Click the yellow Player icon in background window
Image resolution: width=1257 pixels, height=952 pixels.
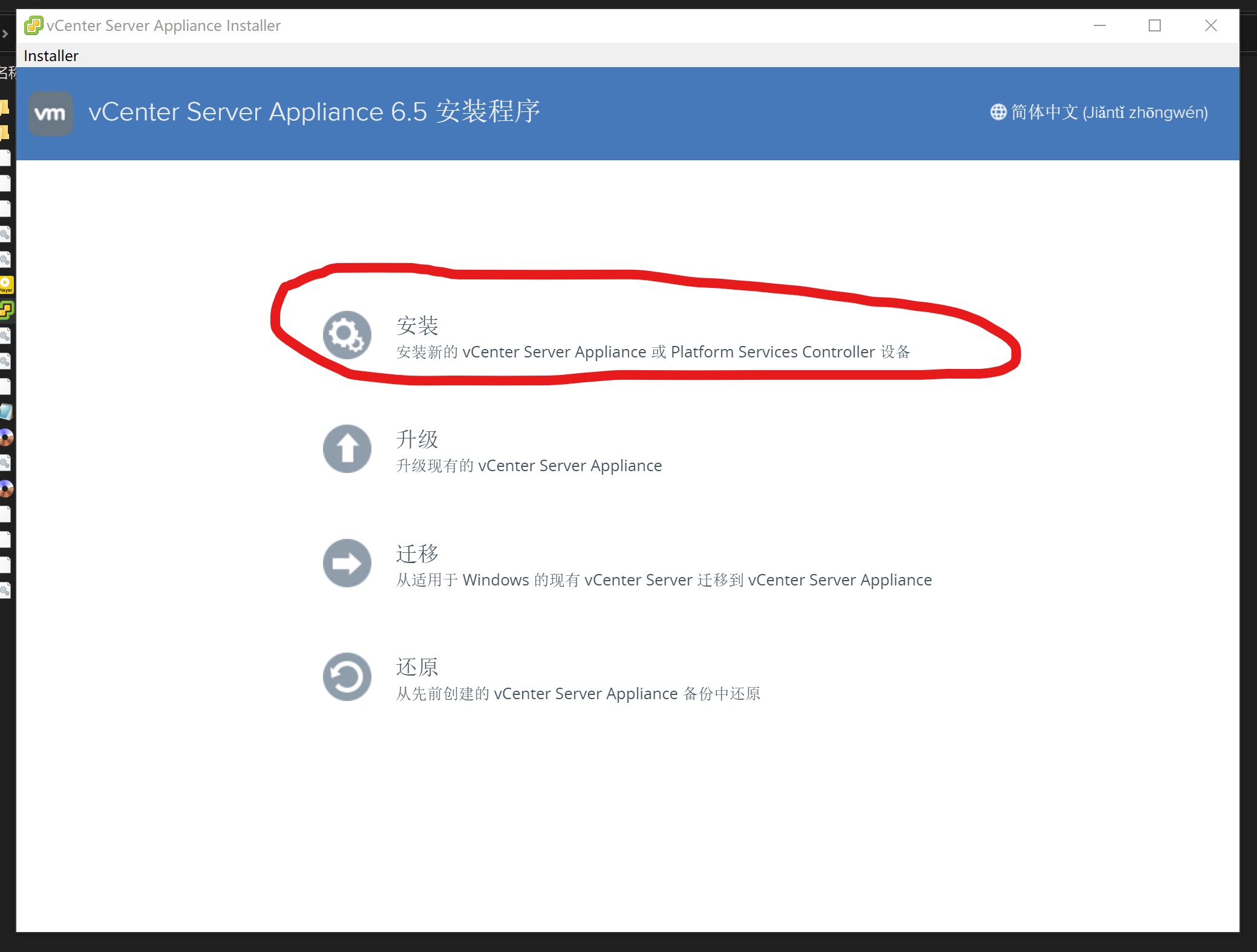tap(6, 285)
